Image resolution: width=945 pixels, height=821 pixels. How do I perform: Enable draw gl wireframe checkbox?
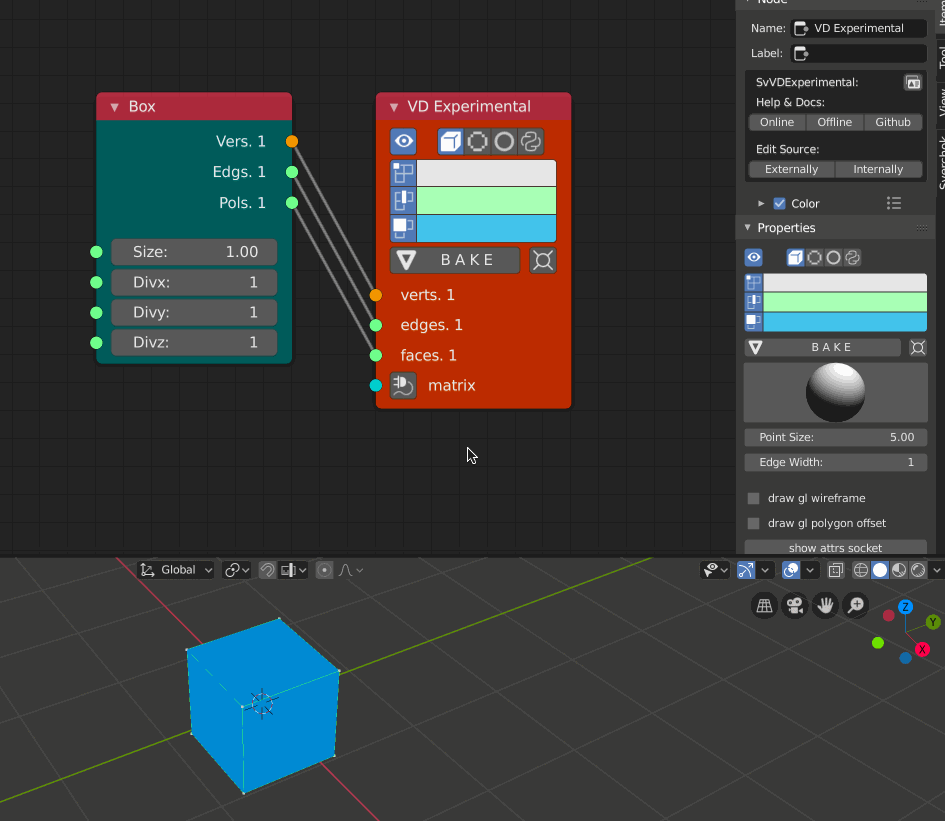click(753, 499)
